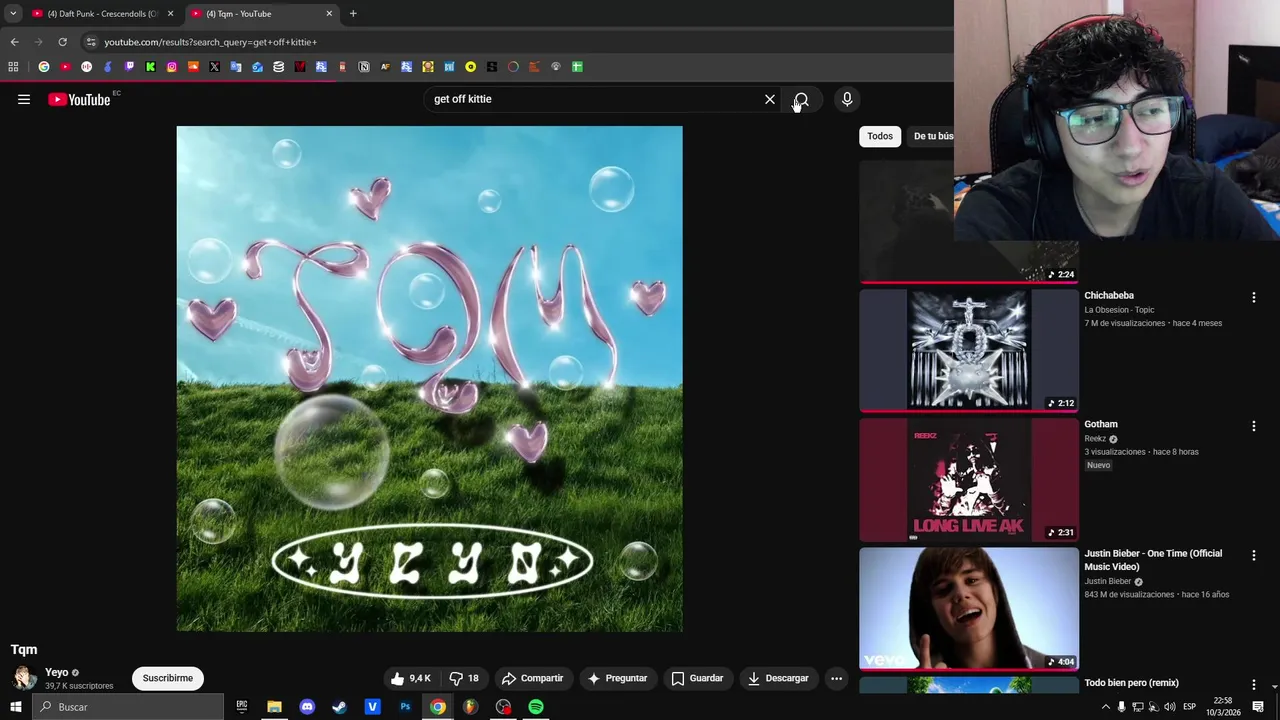Image resolution: width=1280 pixels, height=720 pixels.
Task: Dislike the Tqm video
Action: pyautogui.click(x=464, y=678)
